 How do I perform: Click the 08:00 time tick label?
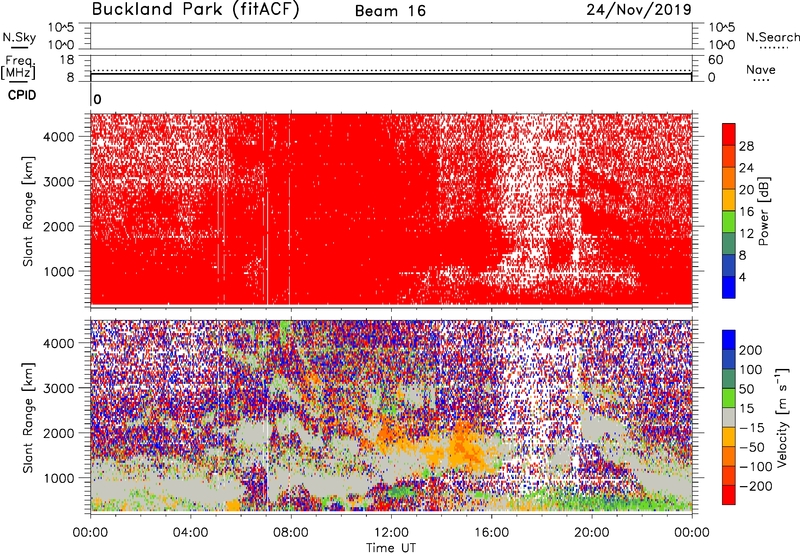pyautogui.click(x=291, y=533)
